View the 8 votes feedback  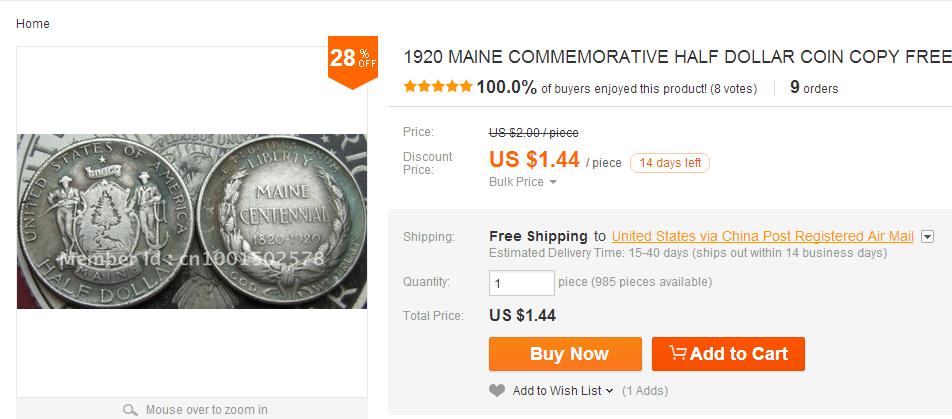coord(733,88)
